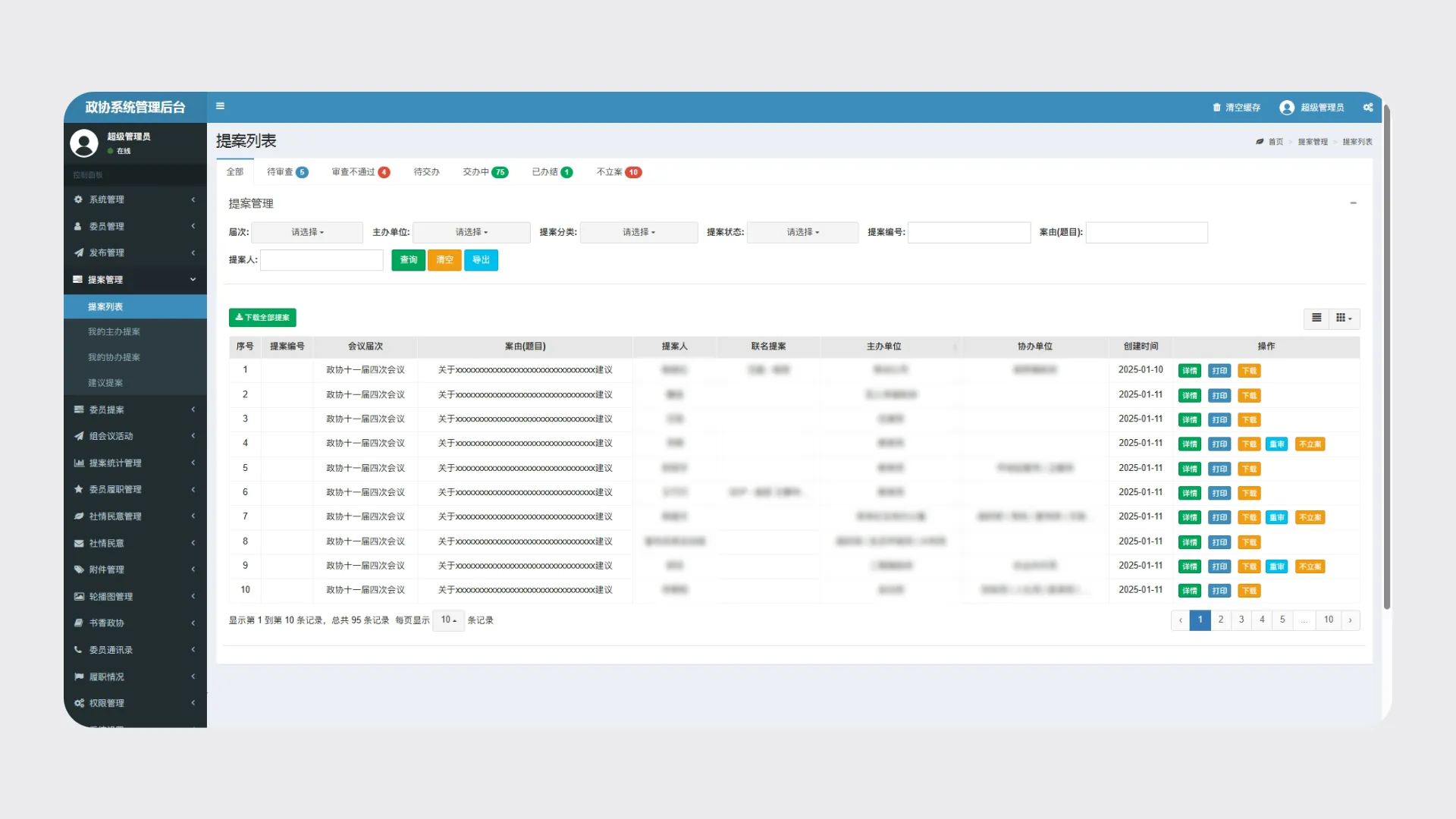Open the 届次 dropdown selector
The image size is (1456, 819).
point(307,232)
